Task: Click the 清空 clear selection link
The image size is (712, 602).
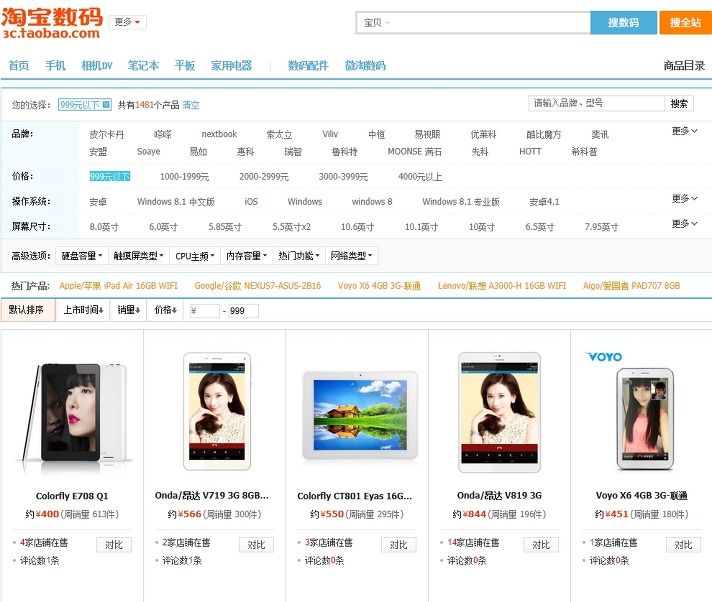Action: pyautogui.click(x=191, y=105)
